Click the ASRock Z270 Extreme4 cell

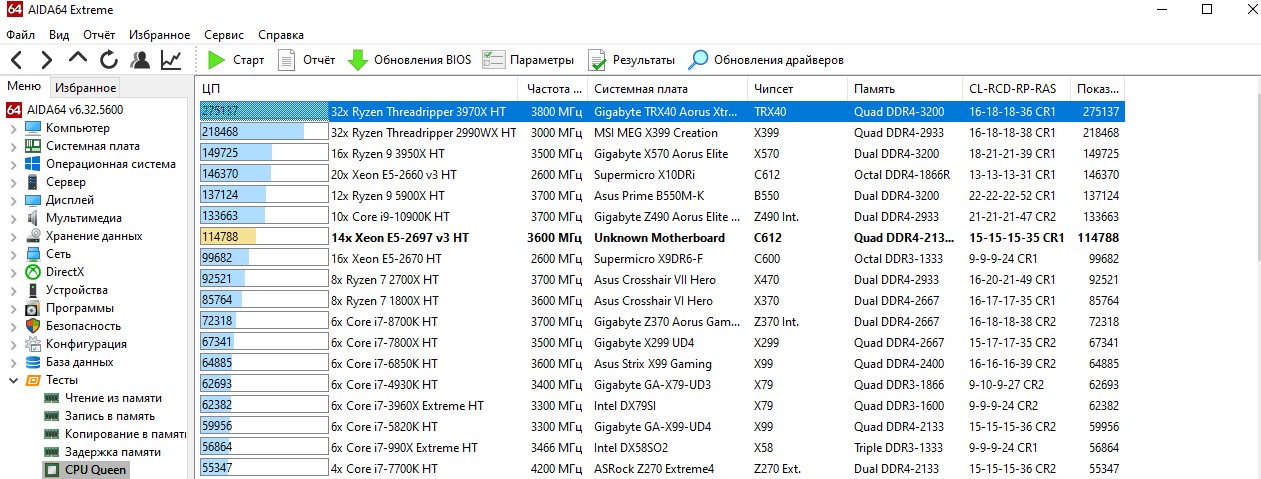click(654, 468)
